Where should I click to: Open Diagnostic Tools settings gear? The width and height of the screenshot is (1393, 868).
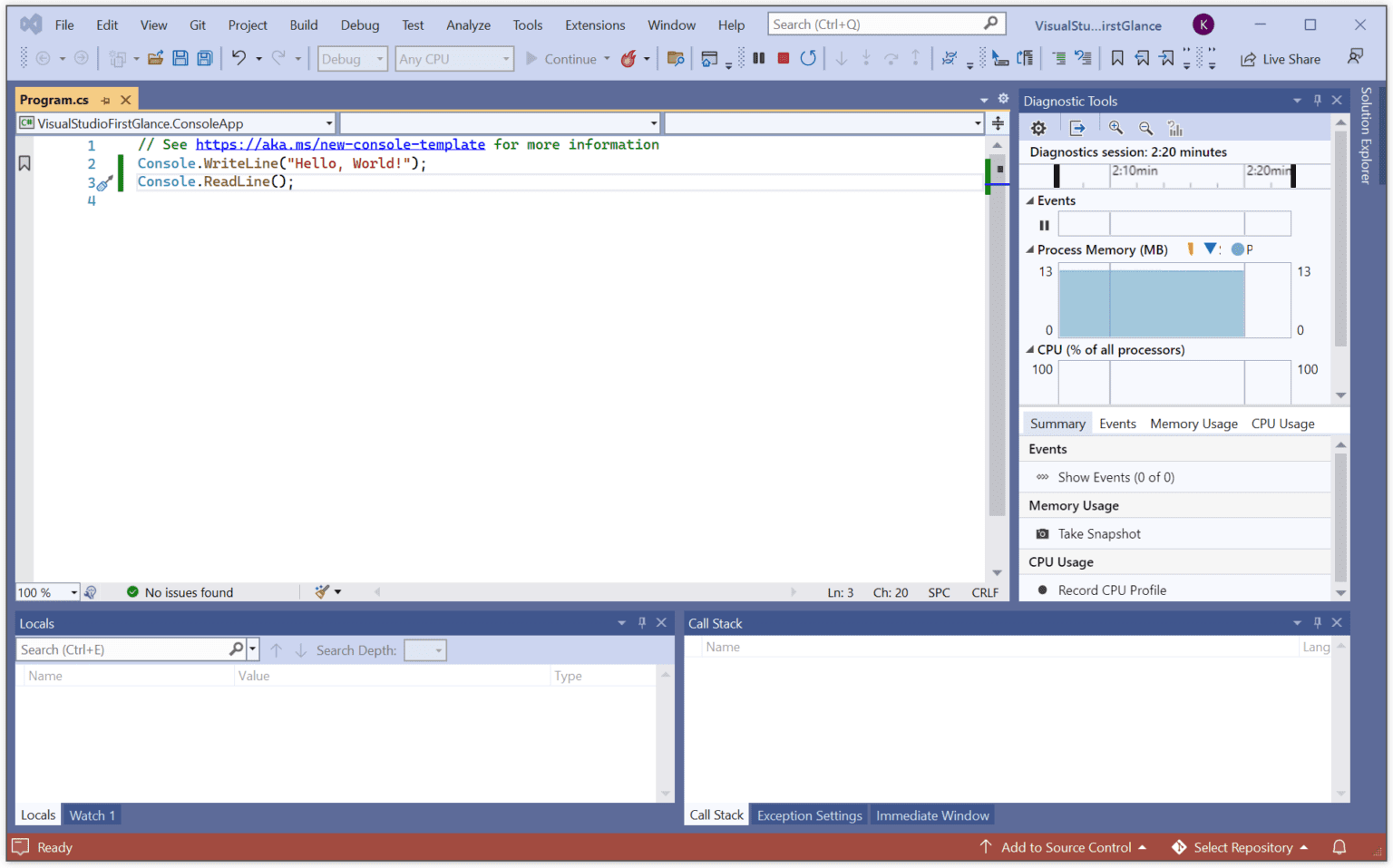click(1038, 128)
